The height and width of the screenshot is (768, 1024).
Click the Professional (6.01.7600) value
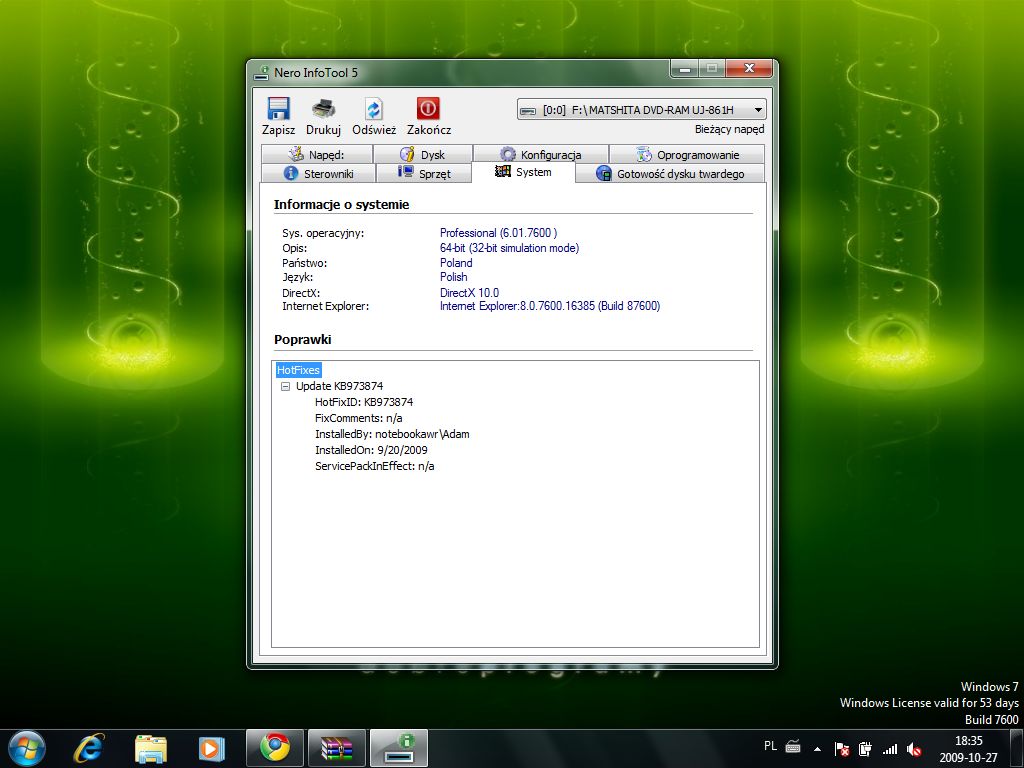(498, 232)
